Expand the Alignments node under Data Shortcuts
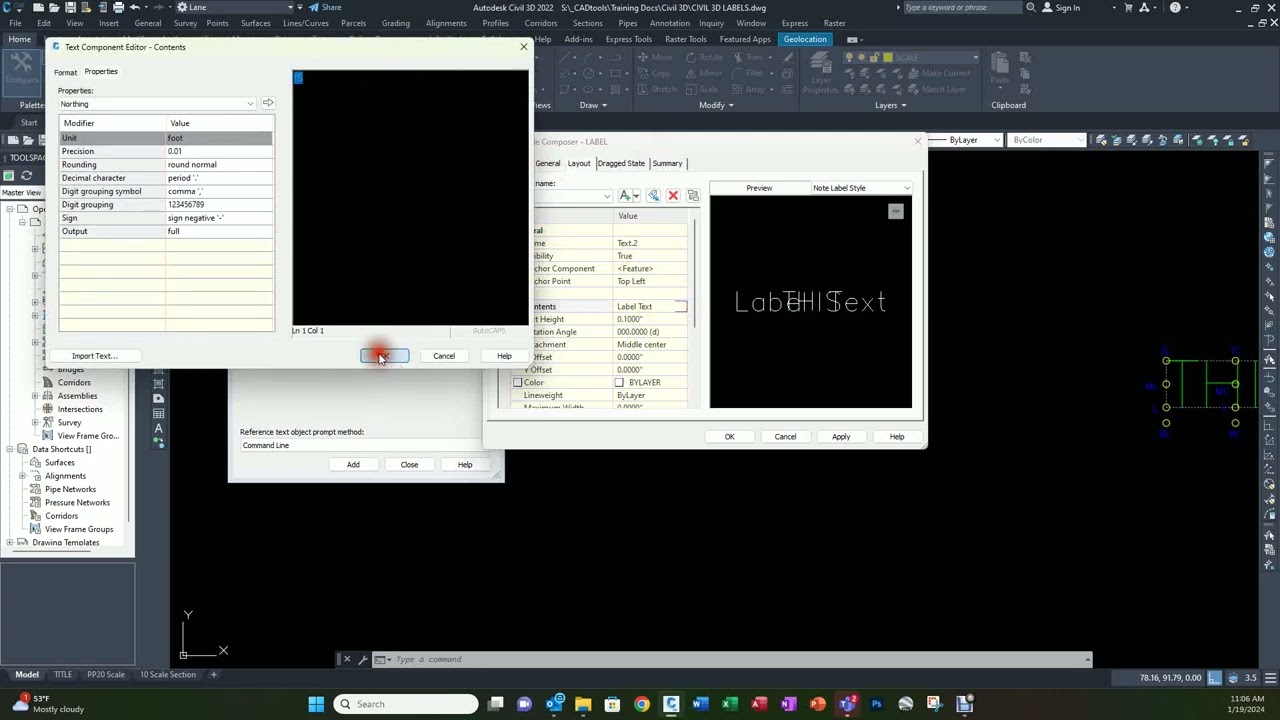This screenshot has width=1280, height=720. [x=24, y=476]
